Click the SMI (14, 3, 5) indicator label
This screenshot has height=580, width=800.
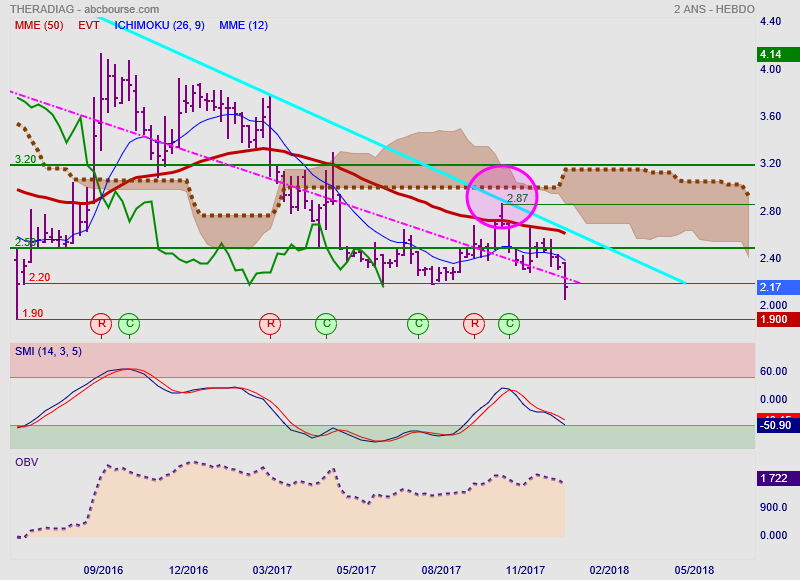tap(48, 351)
